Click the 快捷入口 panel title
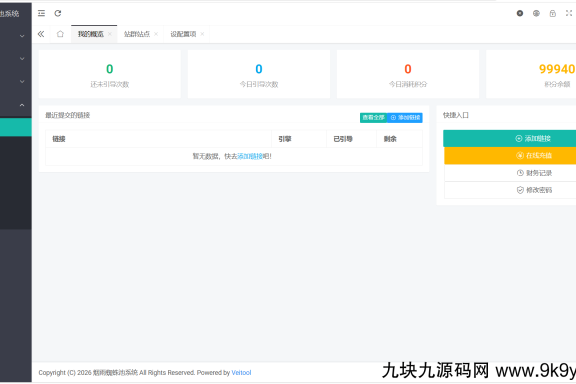This screenshot has width=576, height=384. 456,115
